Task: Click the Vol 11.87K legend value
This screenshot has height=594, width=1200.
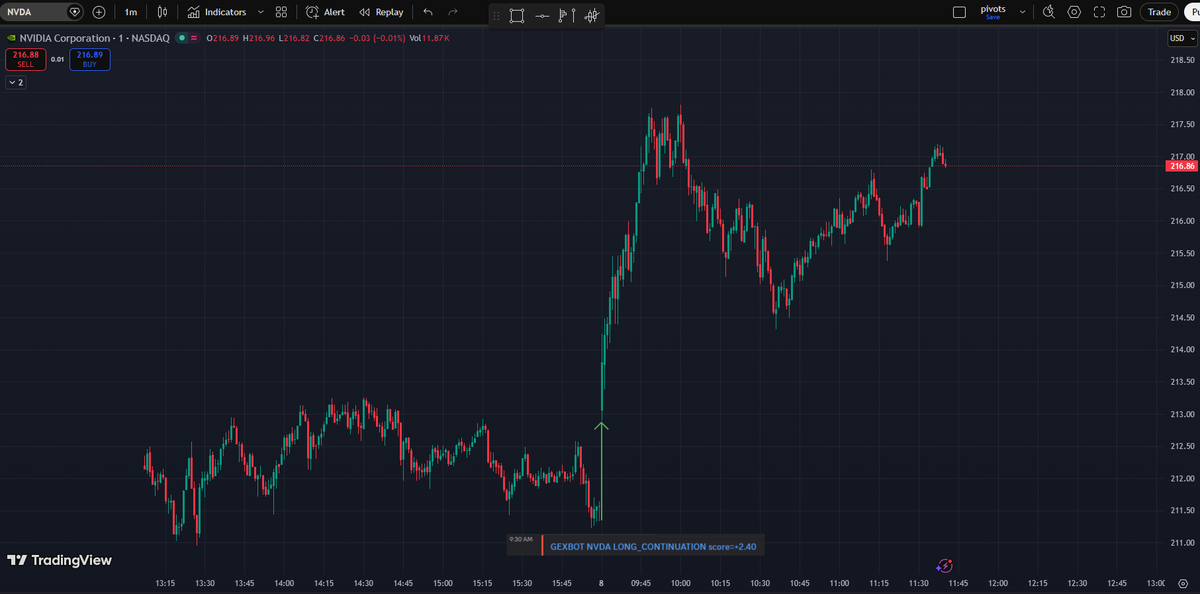Action: pos(428,38)
